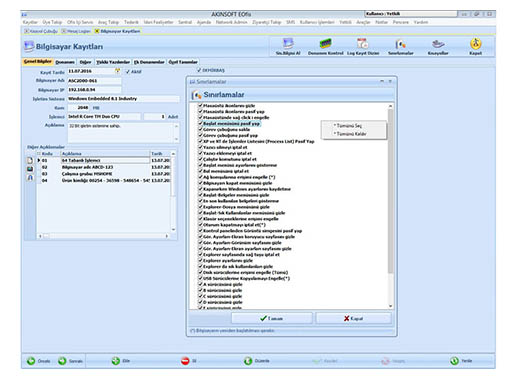
Task: Click the Sınırlamalar dialog header icon
Action: pyautogui.click(x=196, y=95)
